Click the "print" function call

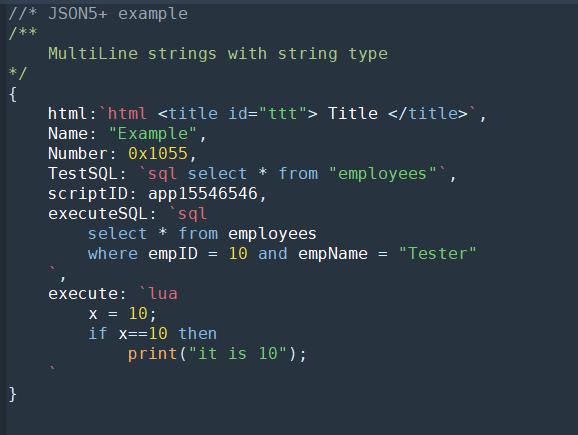click(153, 354)
